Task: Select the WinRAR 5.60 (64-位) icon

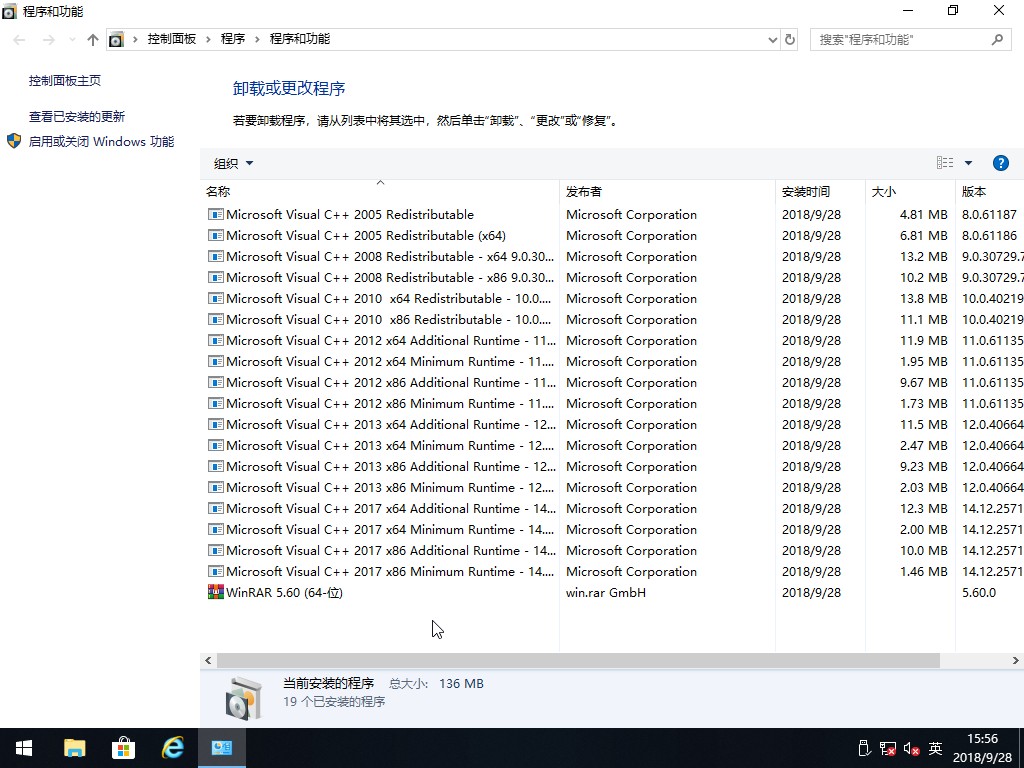Action: click(x=216, y=592)
